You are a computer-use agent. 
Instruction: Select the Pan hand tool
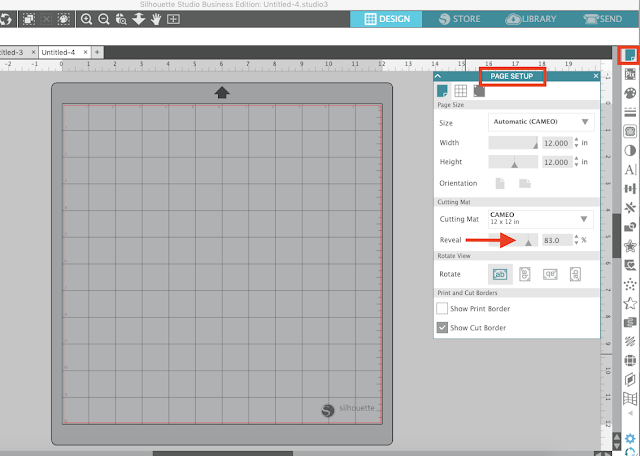tap(156, 19)
